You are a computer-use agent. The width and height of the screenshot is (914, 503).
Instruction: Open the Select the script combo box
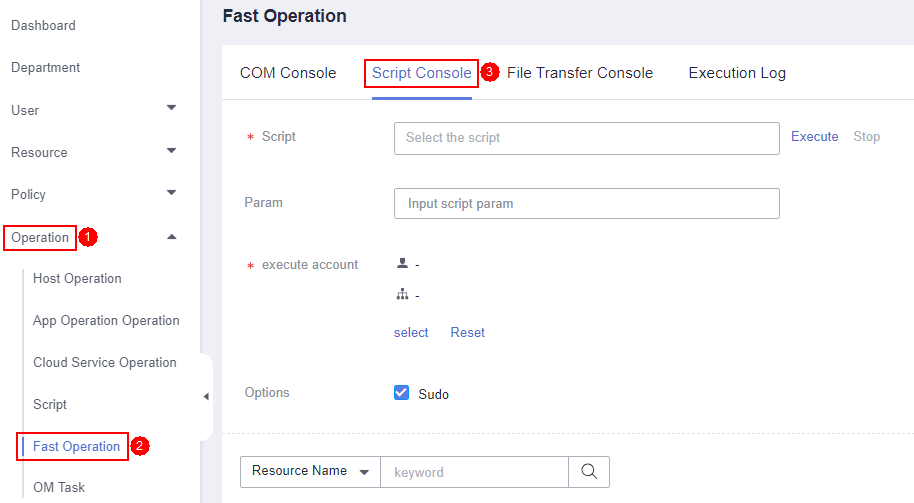[586, 138]
